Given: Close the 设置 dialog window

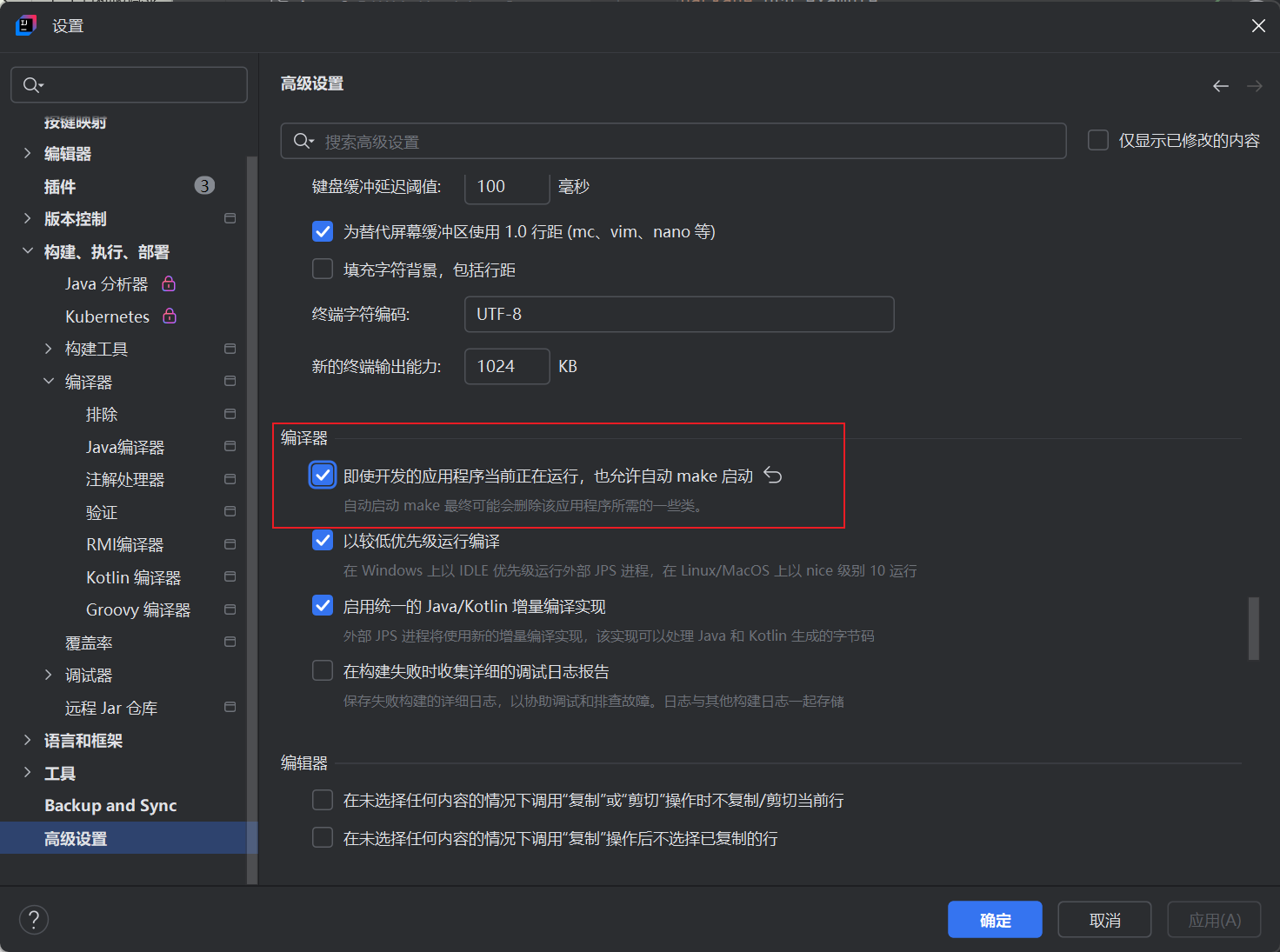Looking at the screenshot, I should 1258,26.
